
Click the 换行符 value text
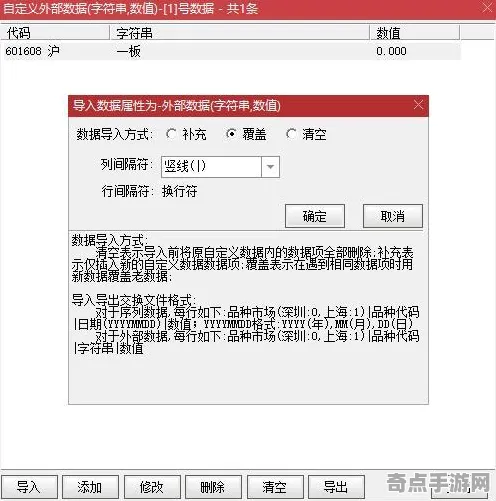click(180, 191)
